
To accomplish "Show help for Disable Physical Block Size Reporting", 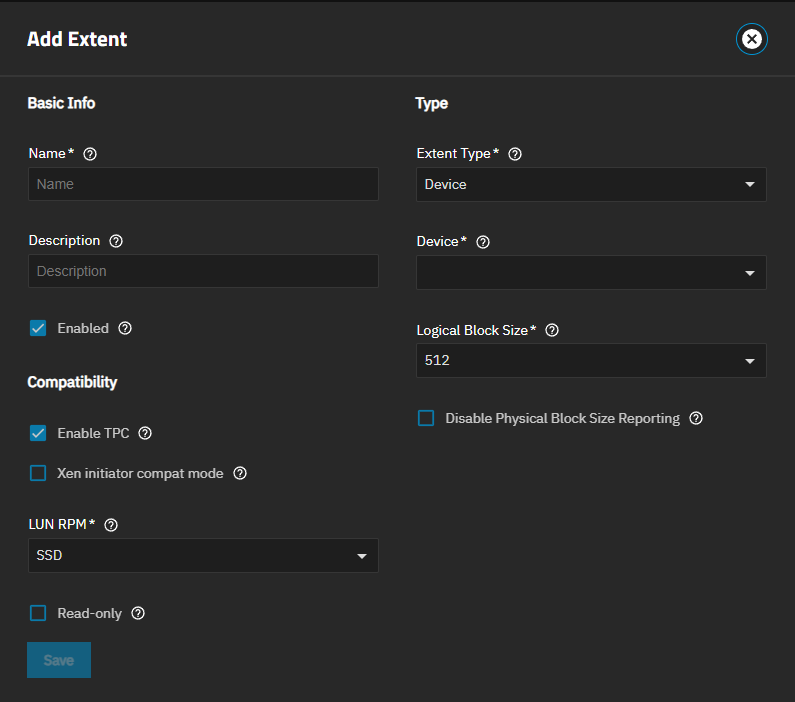I will point(696,418).
